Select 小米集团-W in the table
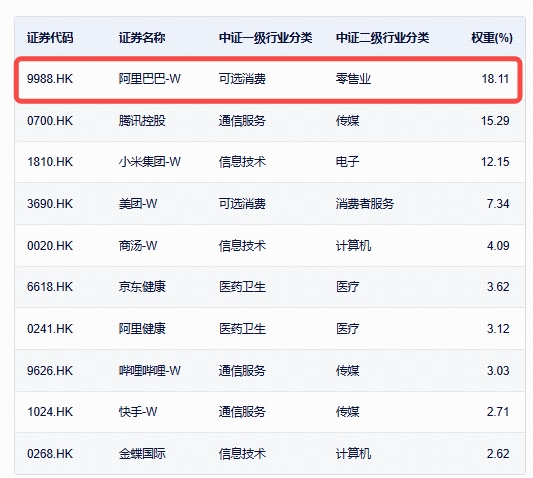The width and height of the screenshot is (533, 478). click(150, 161)
